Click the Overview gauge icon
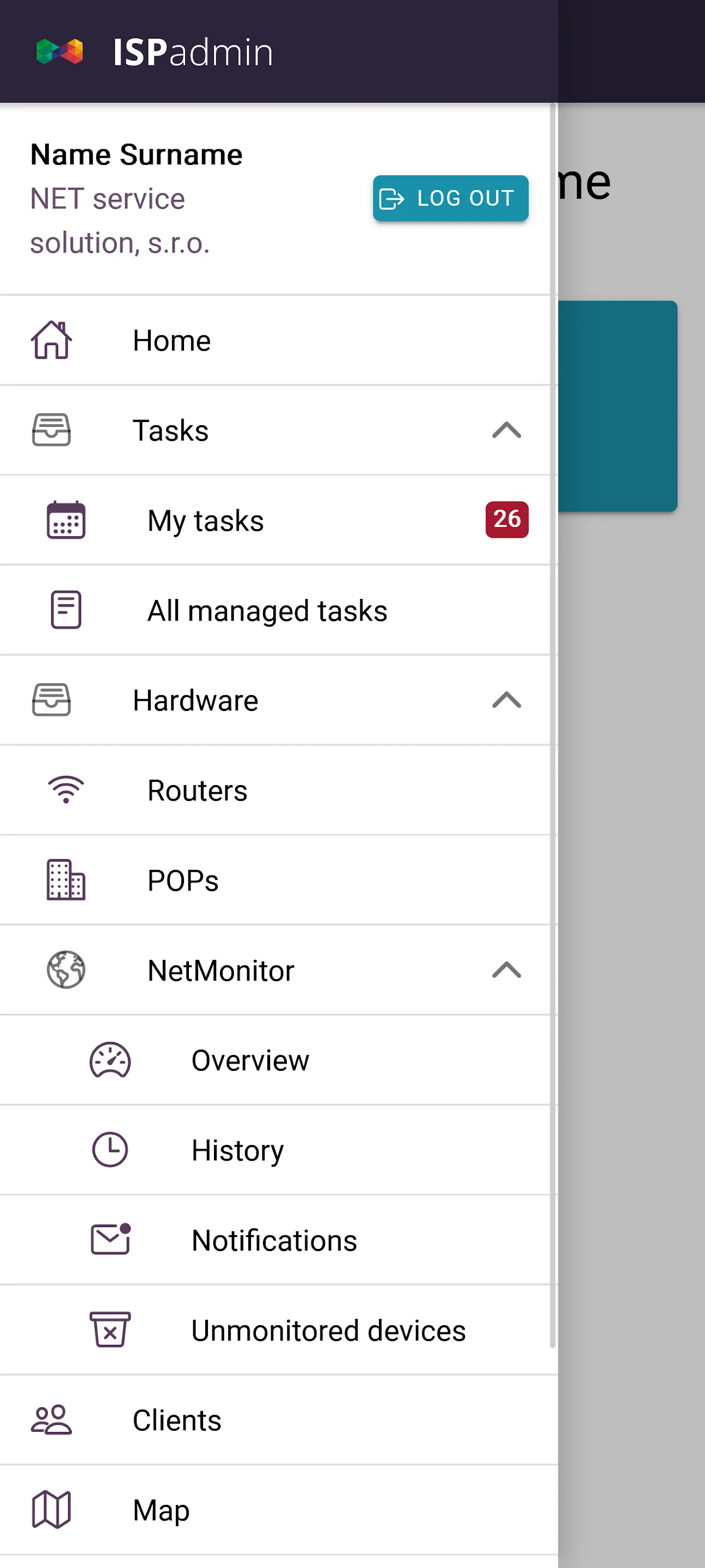The width and height of the screenshot is (705, 1568). click(110, 1061)
